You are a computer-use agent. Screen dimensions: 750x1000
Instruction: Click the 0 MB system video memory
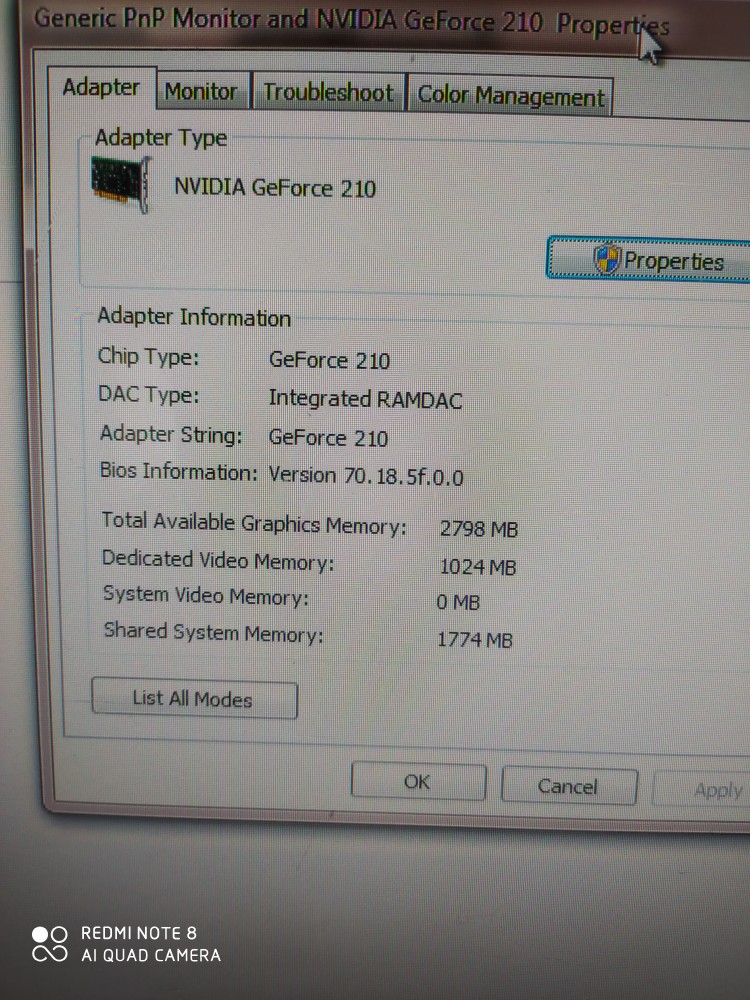(458, 602)
